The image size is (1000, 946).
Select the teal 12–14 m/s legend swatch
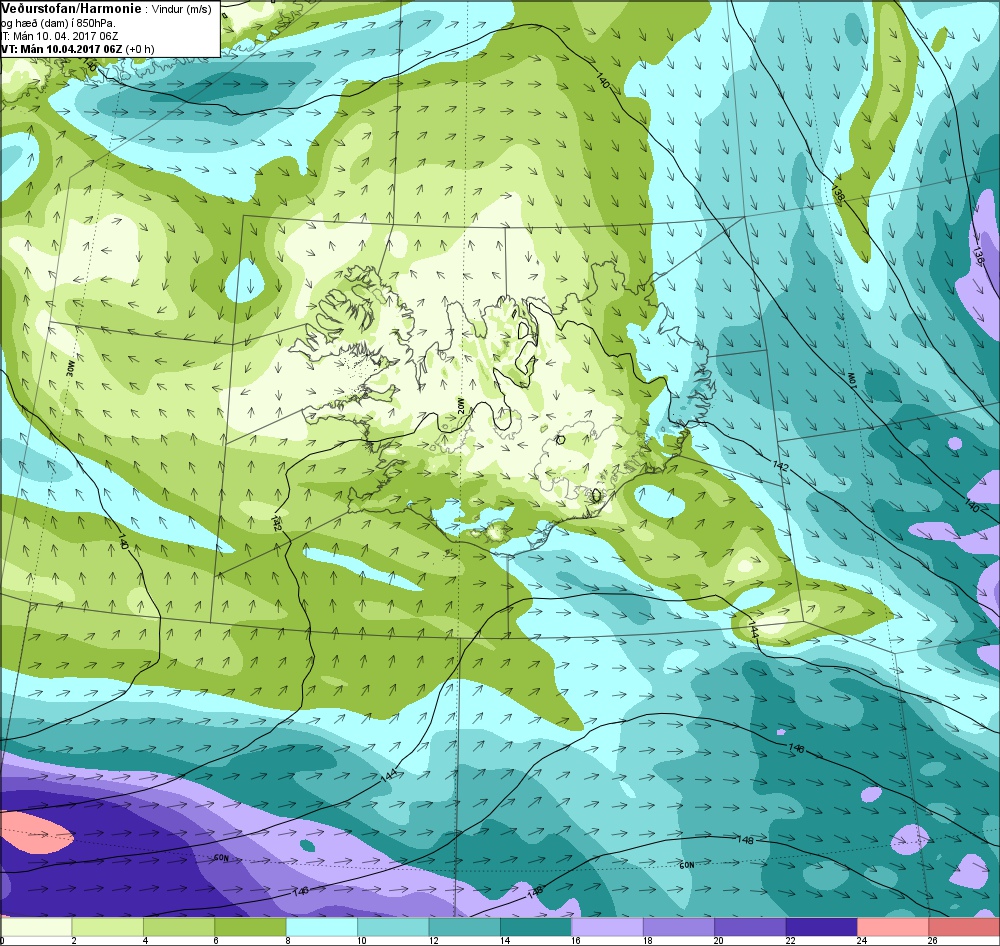464,926
